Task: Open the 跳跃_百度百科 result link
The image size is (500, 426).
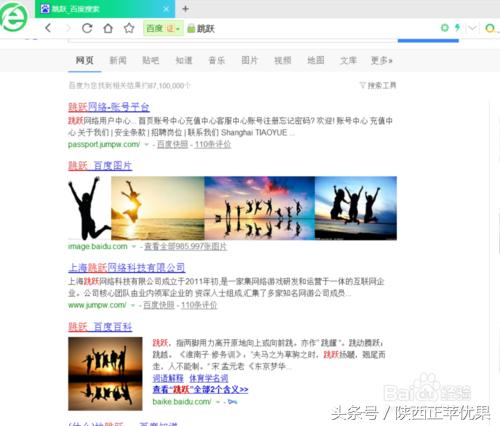Action: [100, 327]
